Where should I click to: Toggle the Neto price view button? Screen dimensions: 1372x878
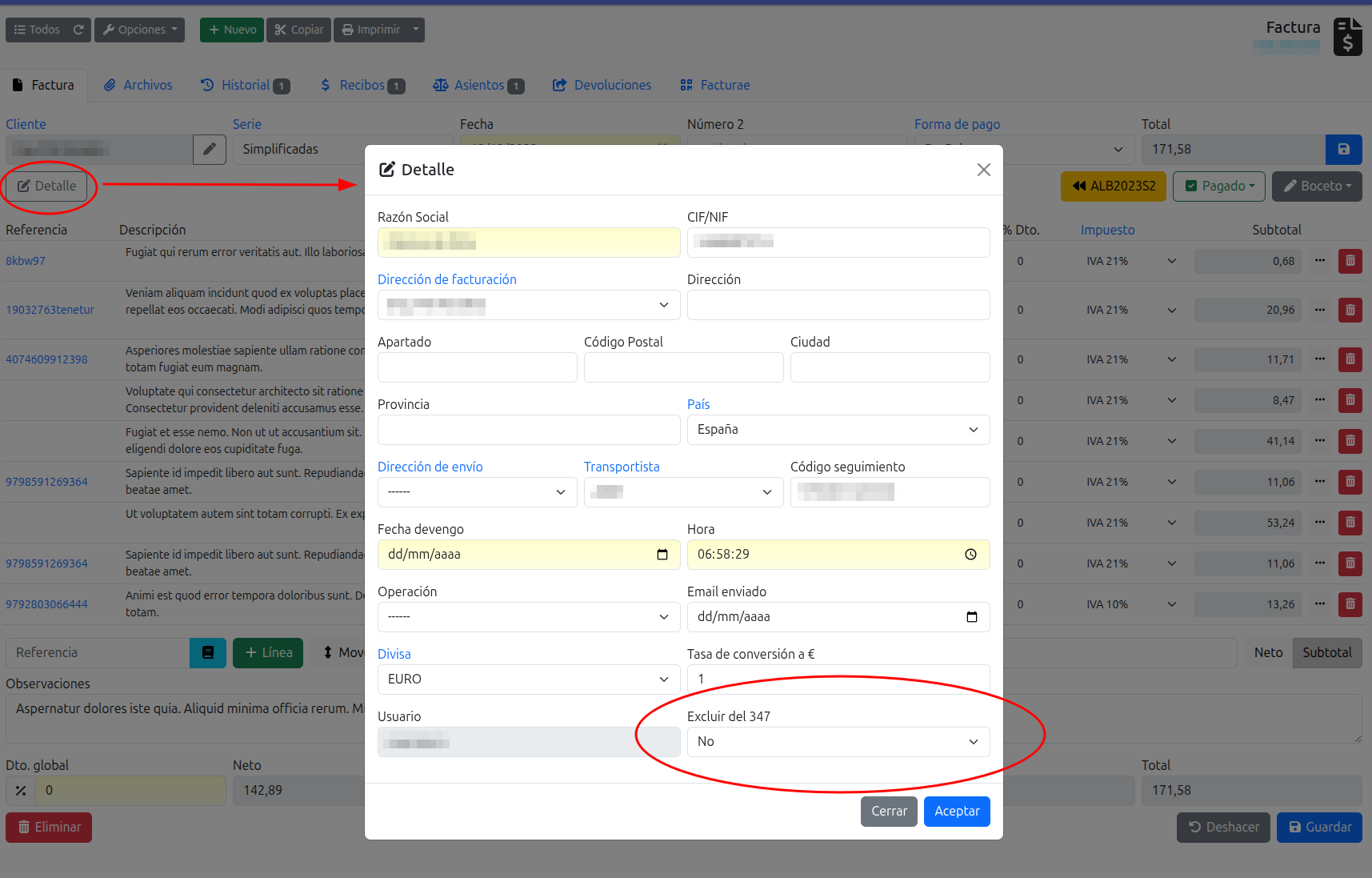(x=1268, y=653)
